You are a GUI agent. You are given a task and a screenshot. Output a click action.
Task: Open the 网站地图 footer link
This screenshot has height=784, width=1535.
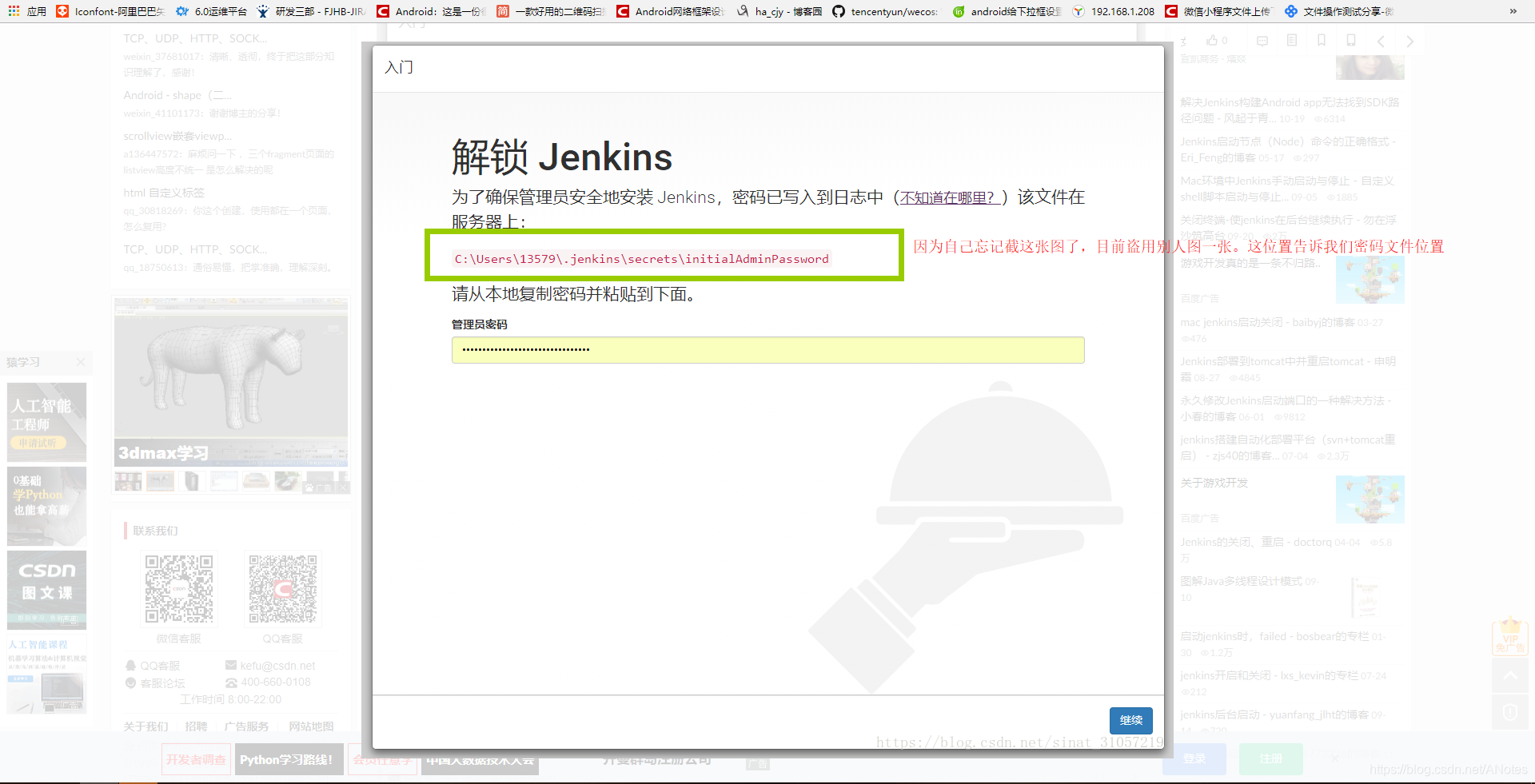[311, 726]
